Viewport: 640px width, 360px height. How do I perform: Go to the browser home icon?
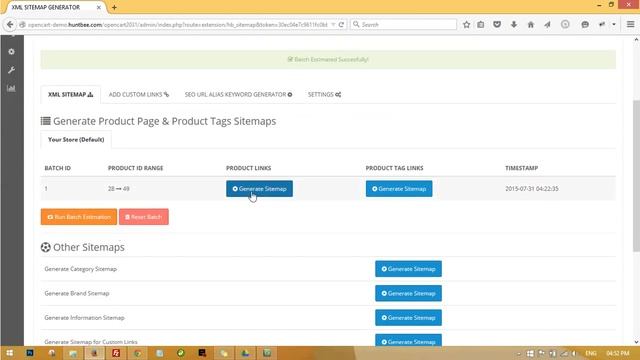[531, 24]
